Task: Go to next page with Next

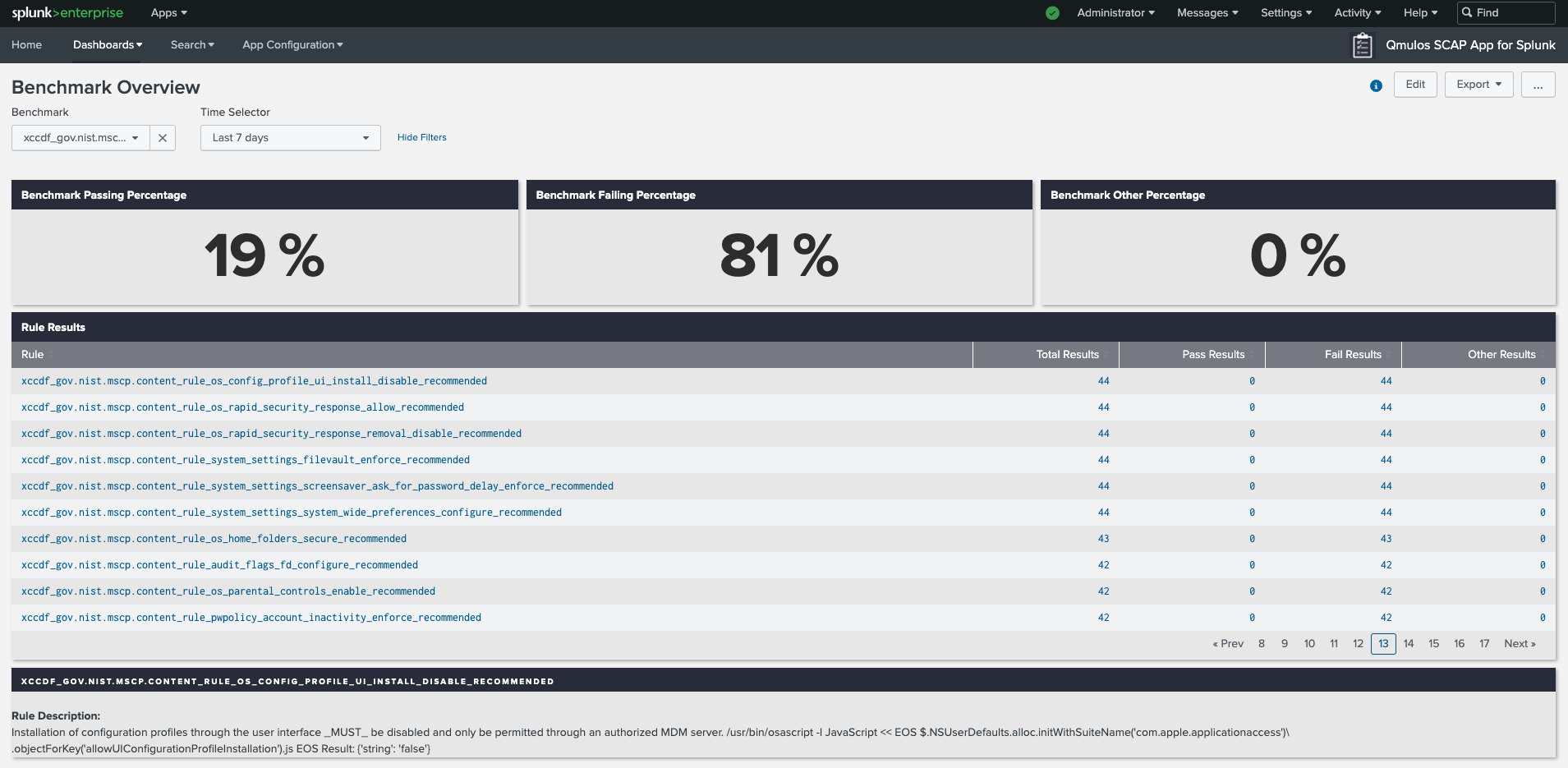Action: click(x=1520, y=644)
